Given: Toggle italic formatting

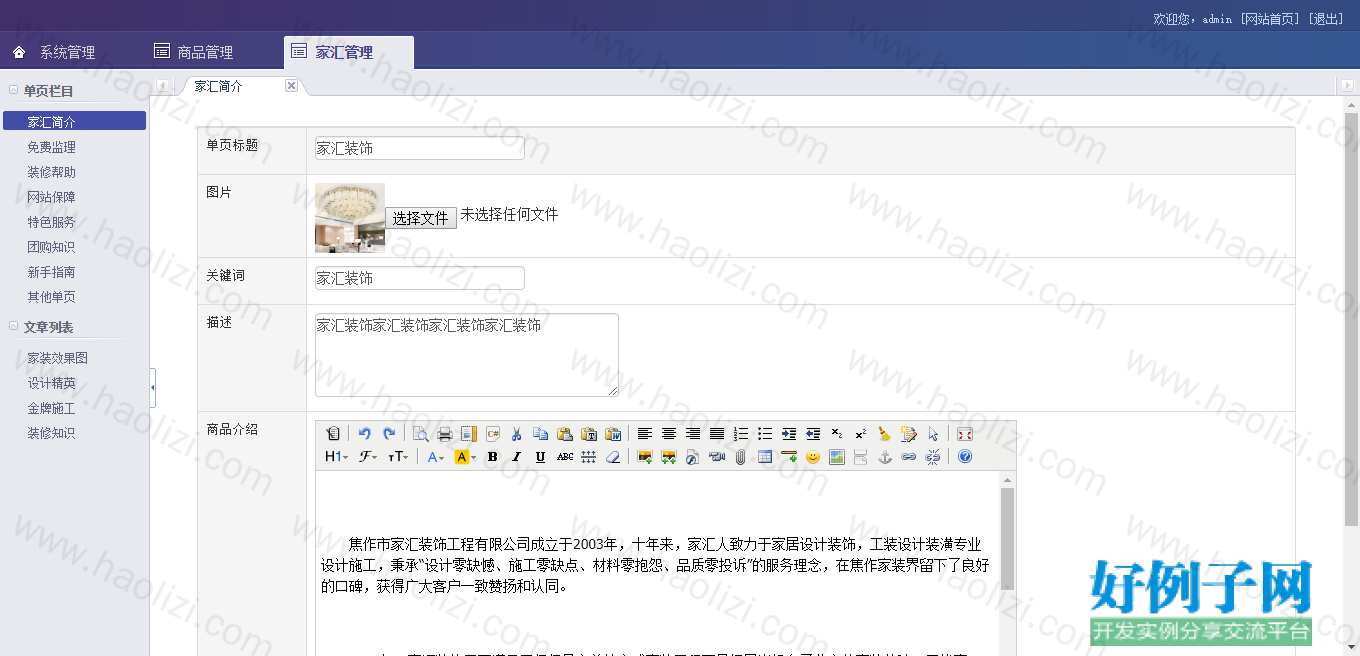Looking at the screenshot, I should point(516,457).
